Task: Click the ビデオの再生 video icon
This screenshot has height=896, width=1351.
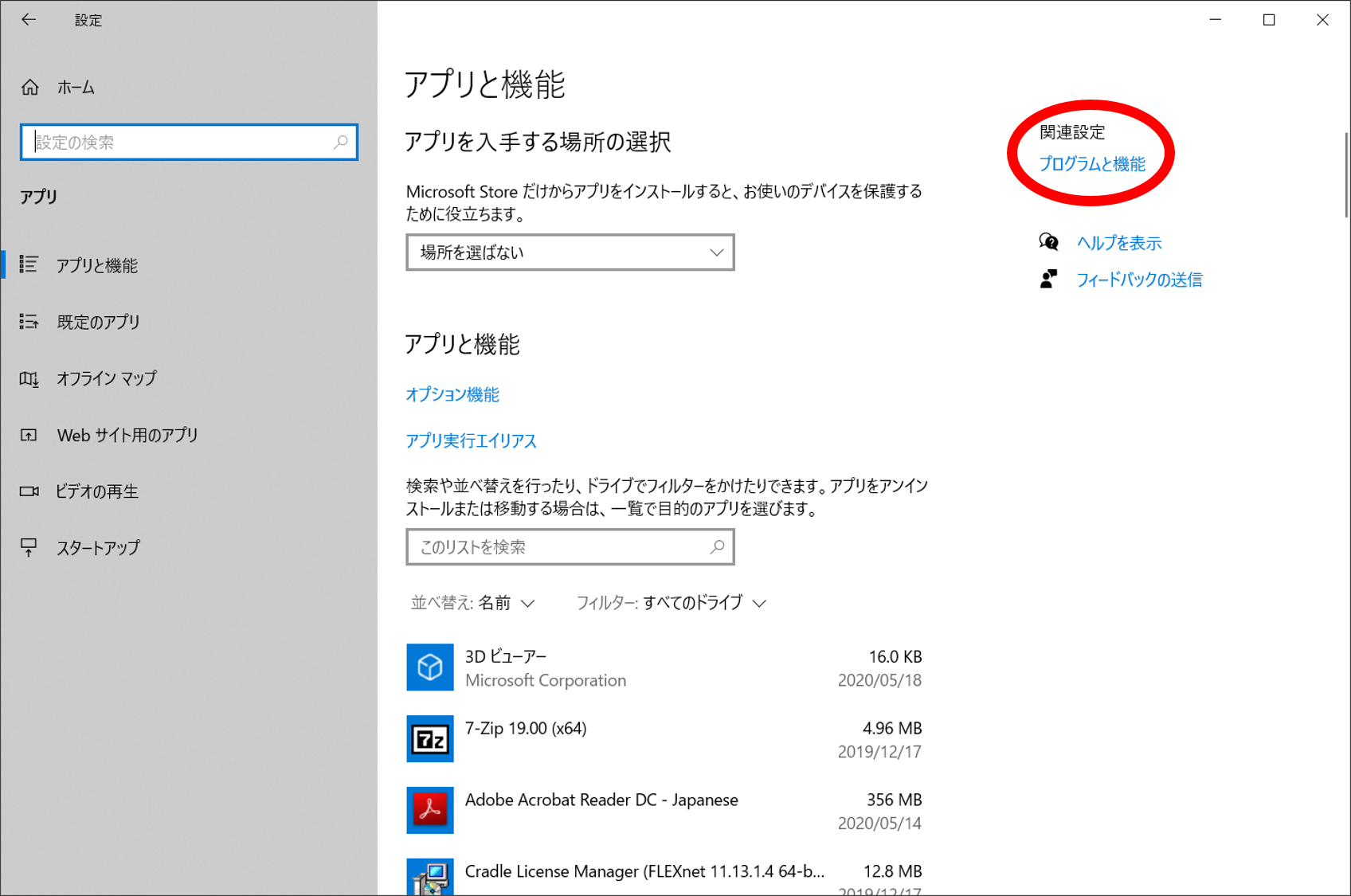Action: [x=29, y=491]
